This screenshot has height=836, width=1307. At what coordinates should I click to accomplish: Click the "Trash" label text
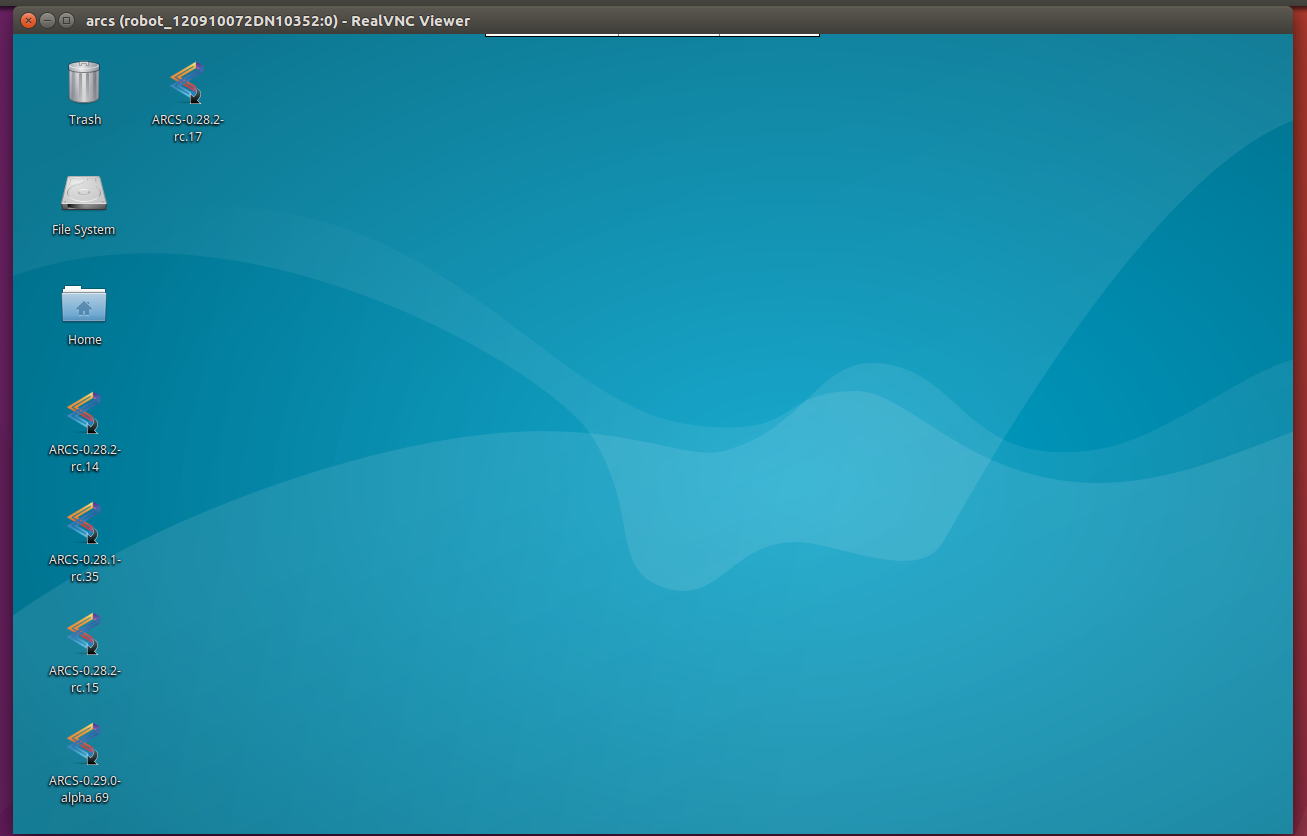click(x=85, y=120)
